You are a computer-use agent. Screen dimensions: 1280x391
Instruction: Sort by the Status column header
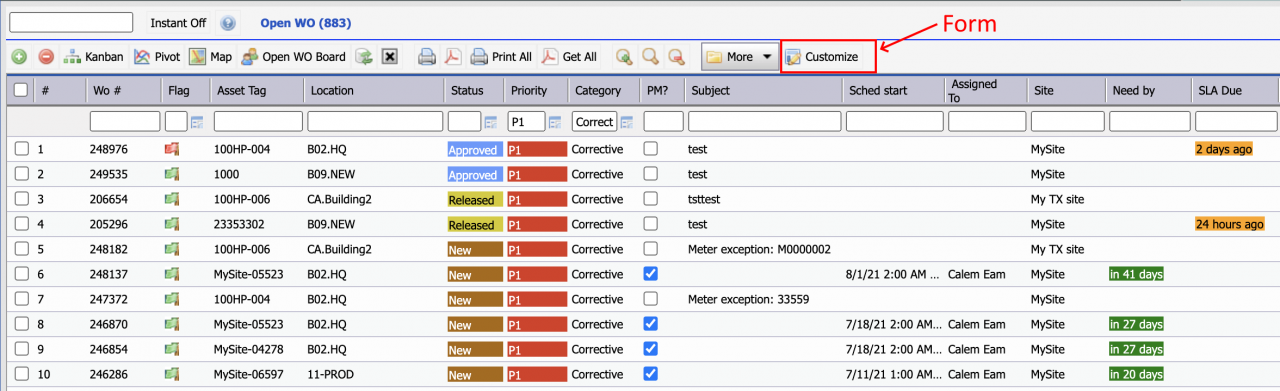467,90
